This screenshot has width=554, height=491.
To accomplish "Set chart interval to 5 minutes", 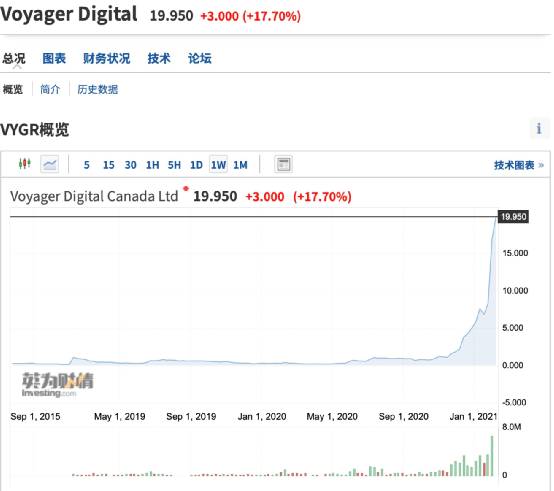I will (87, 165).
